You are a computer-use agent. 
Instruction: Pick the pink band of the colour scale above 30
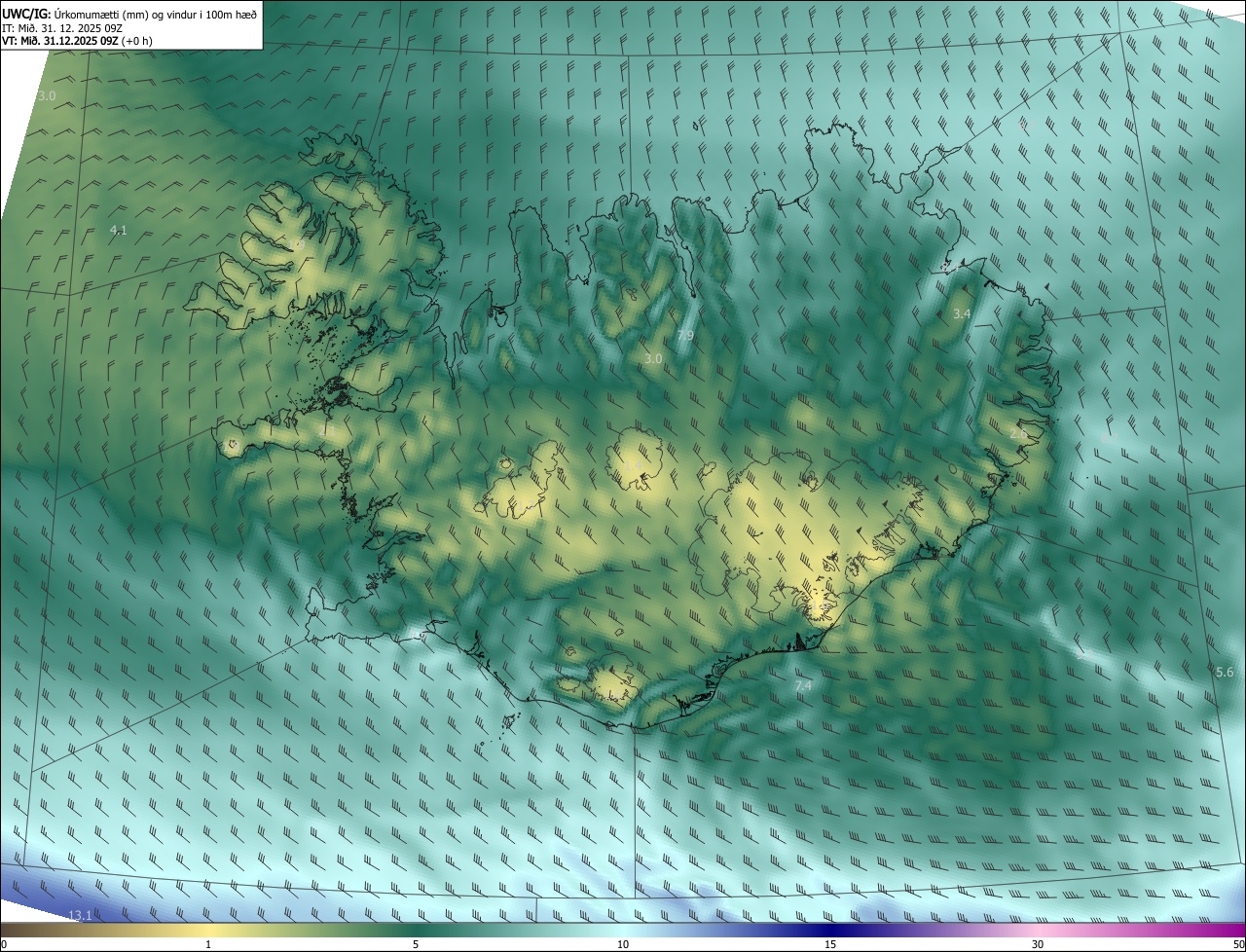tap(1038, 930)
